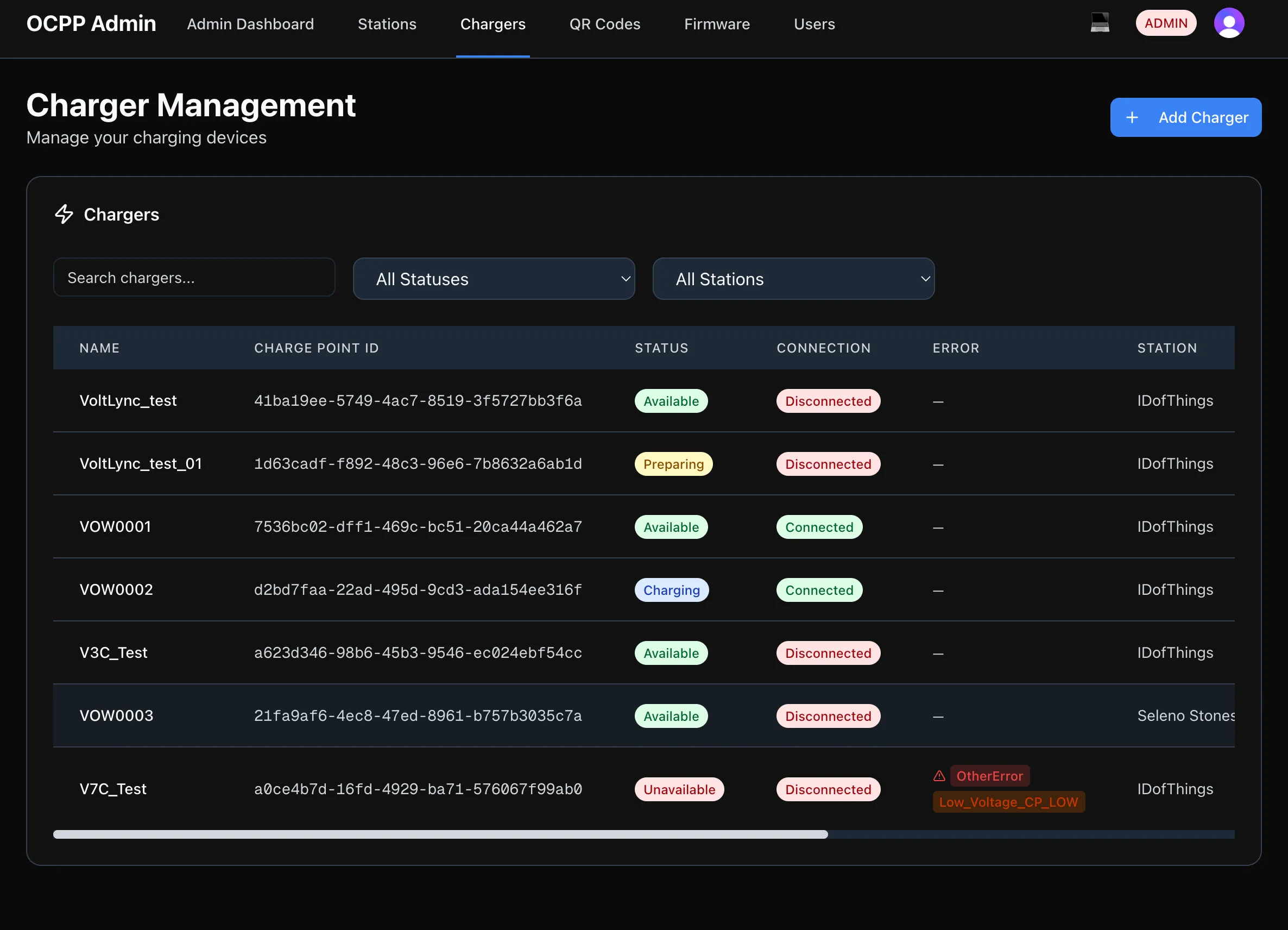Image resolution: width=1288 pixels, height=930 pixels.
Task: Focus the Search chargers input field
Action: pyautogui.click(x=194, y=277)
